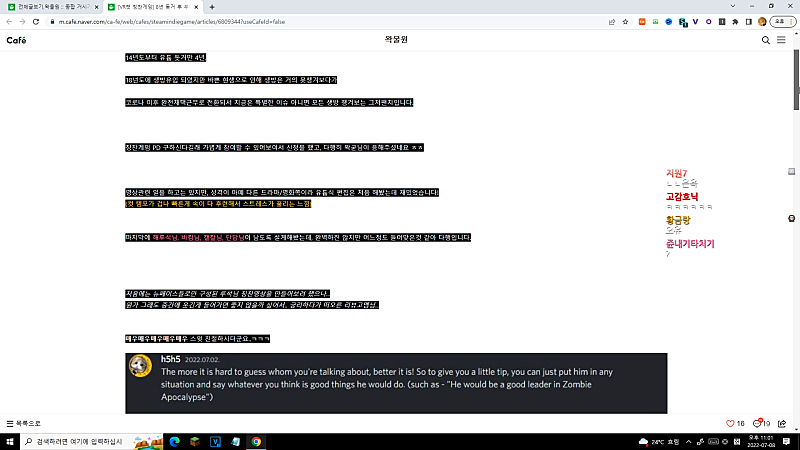Select the active second browser tab
This screenshot has width=800, height=450.
pyautogui.click(x=152, y=7)
